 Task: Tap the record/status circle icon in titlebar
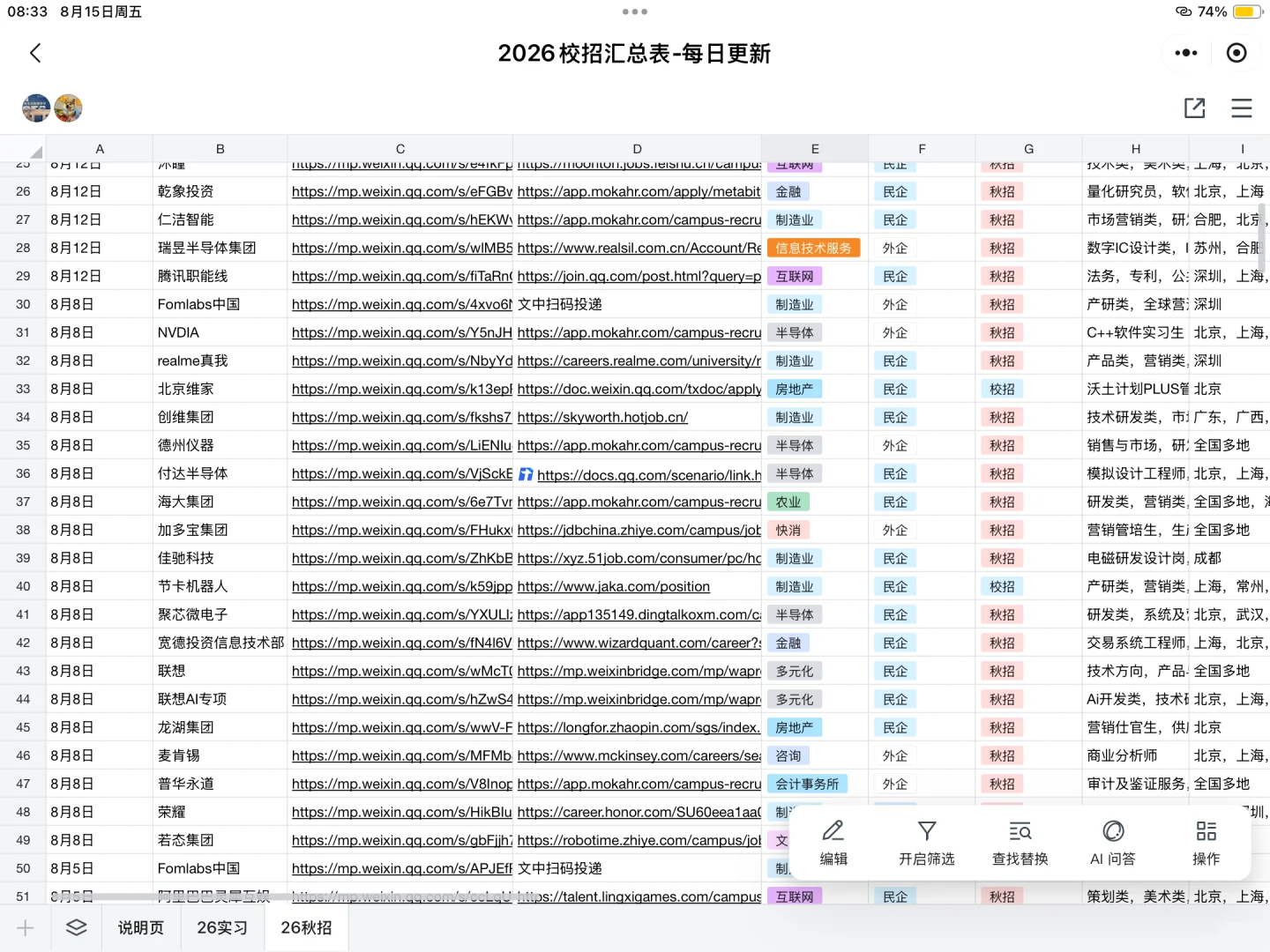1236,53
